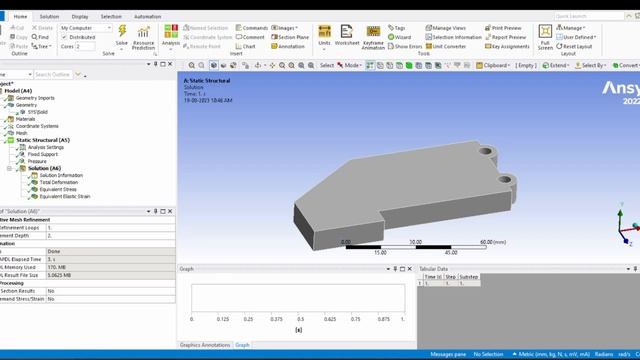The height and width of the screenshot is (360, 640).
Task: Open Keyframe Animation
Action: pos(373,38)
